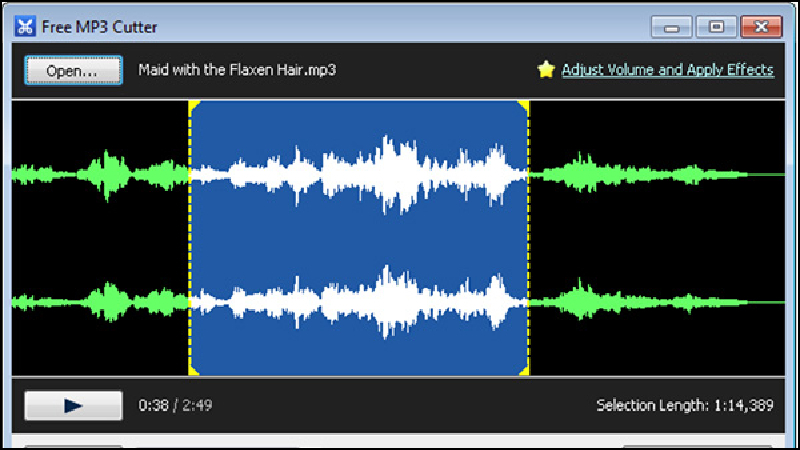Click the 0:38 / 2:49 time display
800x450 pixels.
pyautogui.click(x=175, y=406)
